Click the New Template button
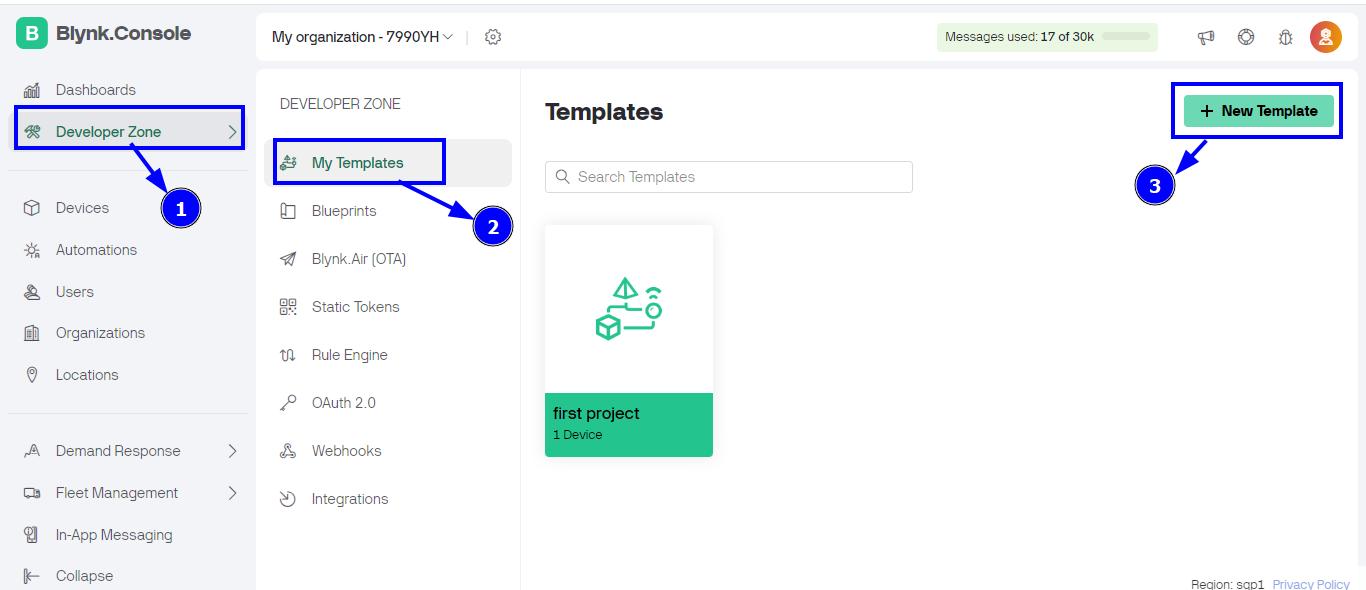 [1259, 111]
